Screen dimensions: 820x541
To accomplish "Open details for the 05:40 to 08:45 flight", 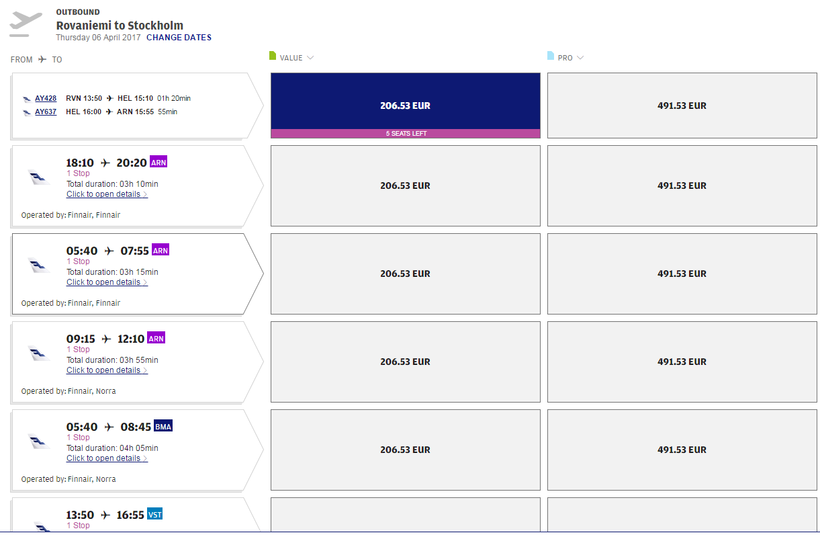I will [x=107, y=458].
